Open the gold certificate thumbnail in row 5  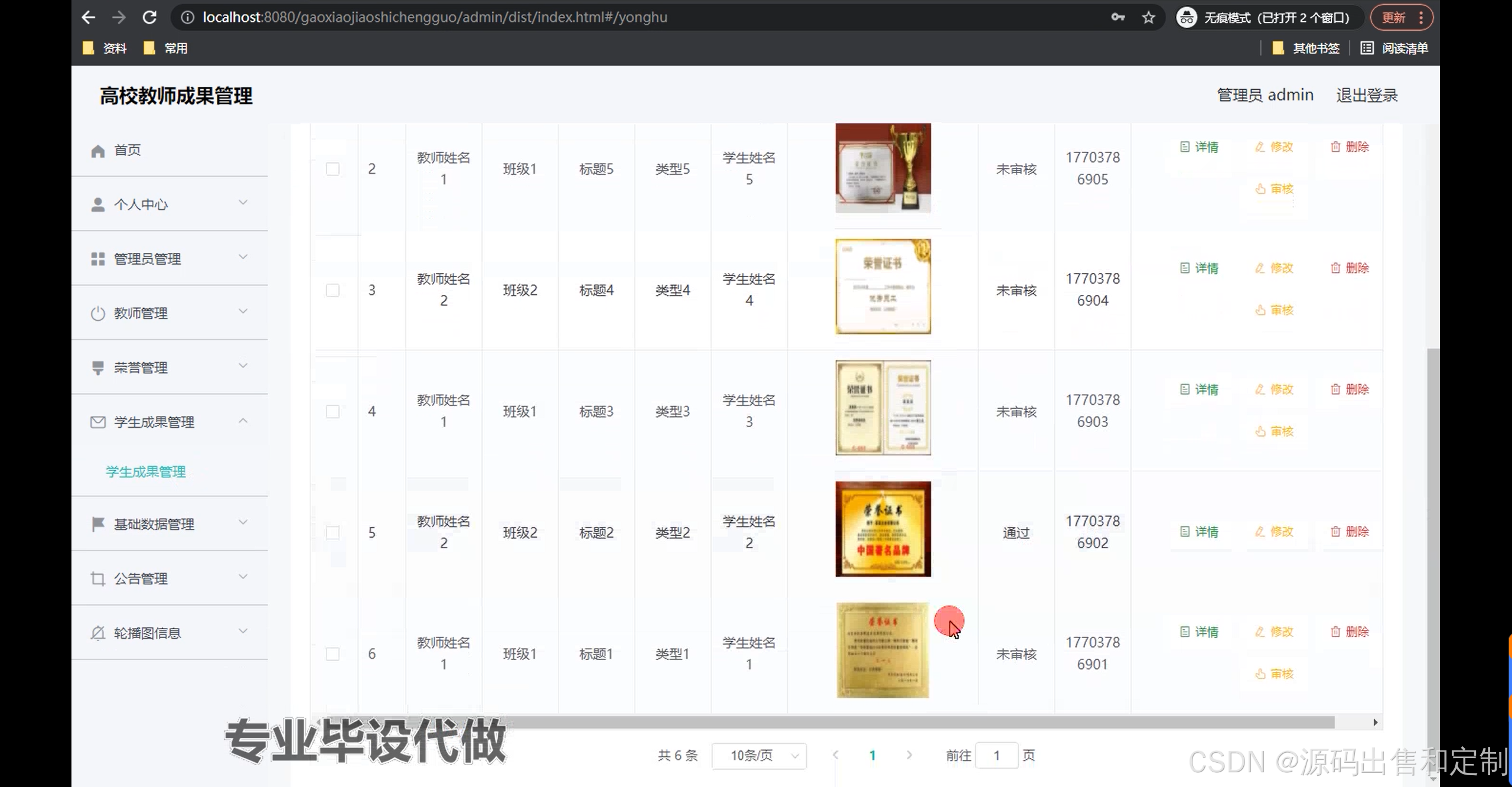coord(882,529)
